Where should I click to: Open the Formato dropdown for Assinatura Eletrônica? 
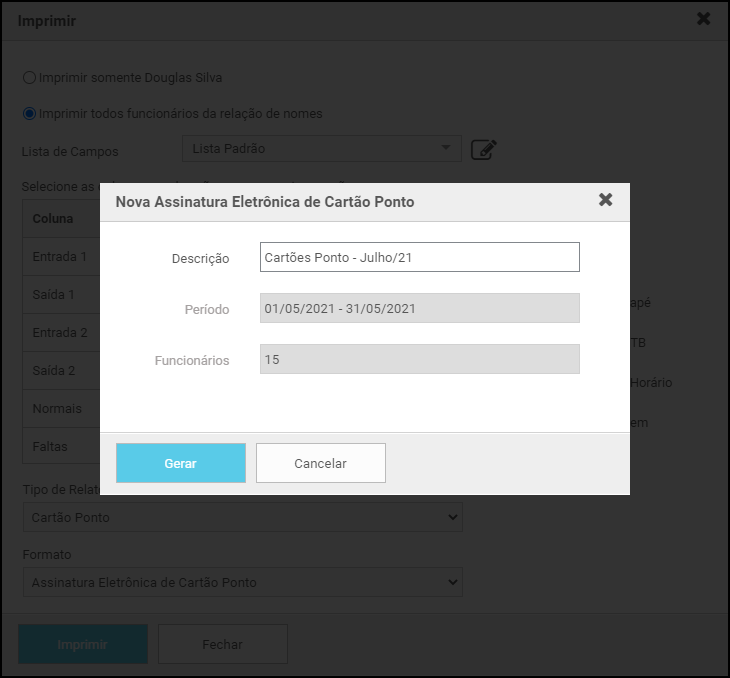tap(242, 582)
